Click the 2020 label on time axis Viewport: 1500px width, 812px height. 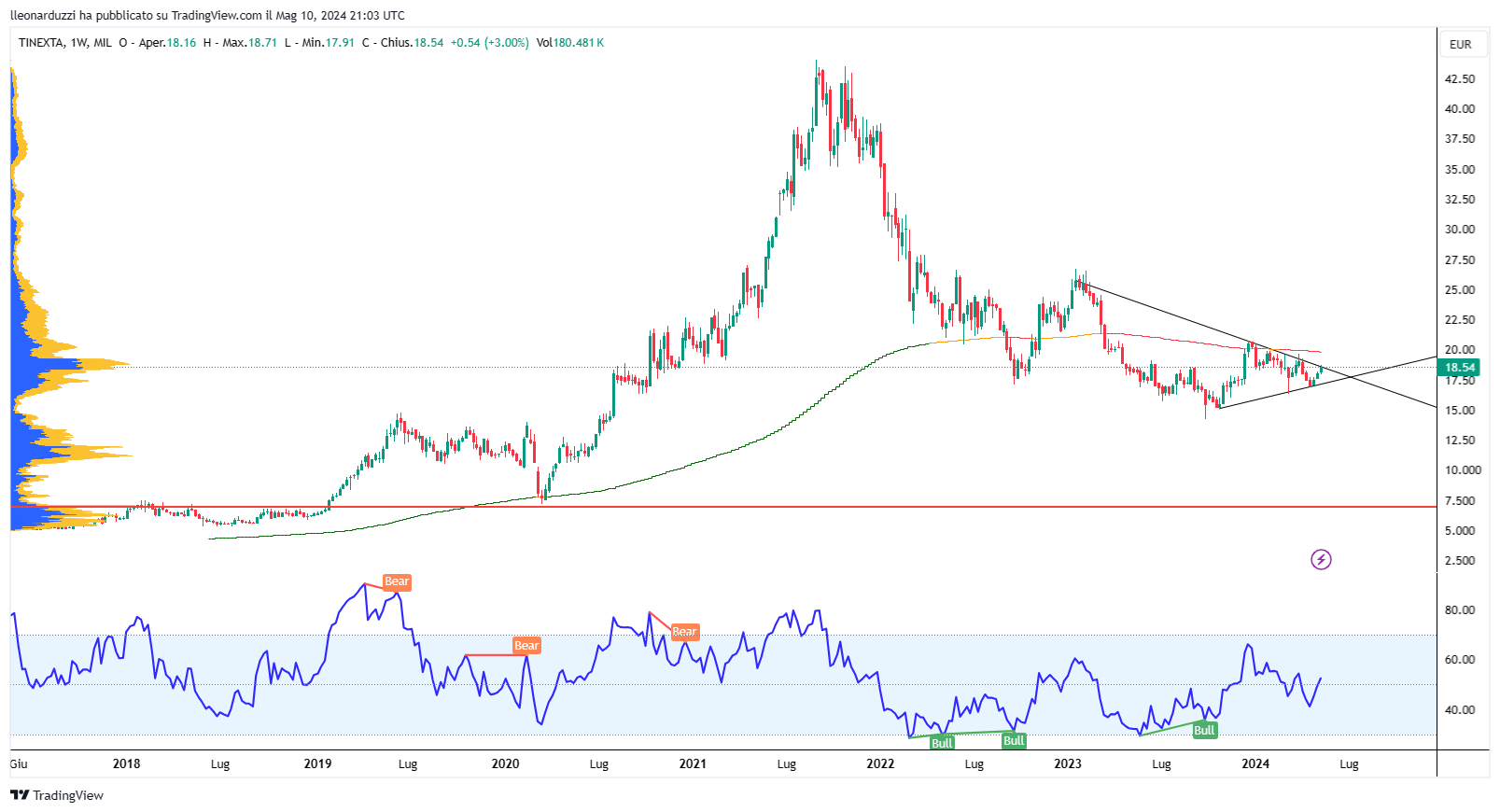(505, 763)
